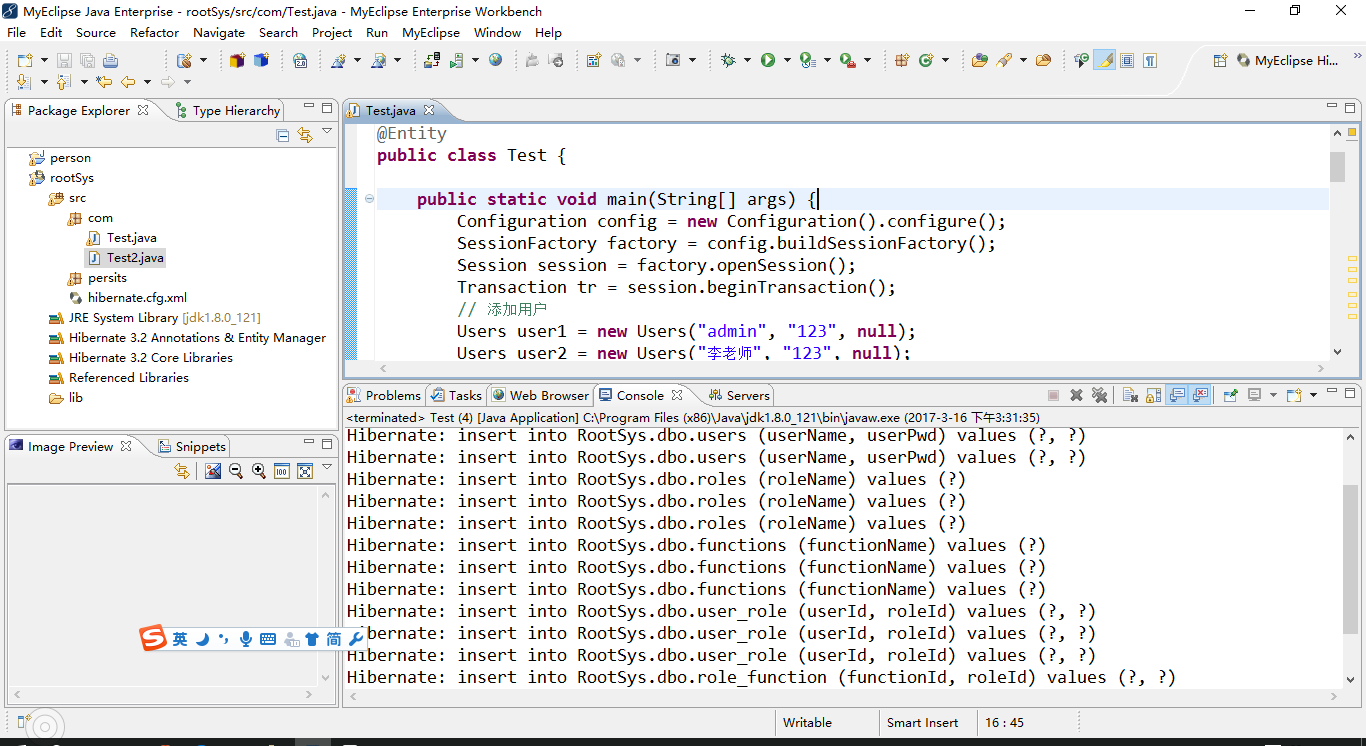This screenshot has height=746, width=1366.
Task: Click the Print toolbar icon
Action: (110, 60)
